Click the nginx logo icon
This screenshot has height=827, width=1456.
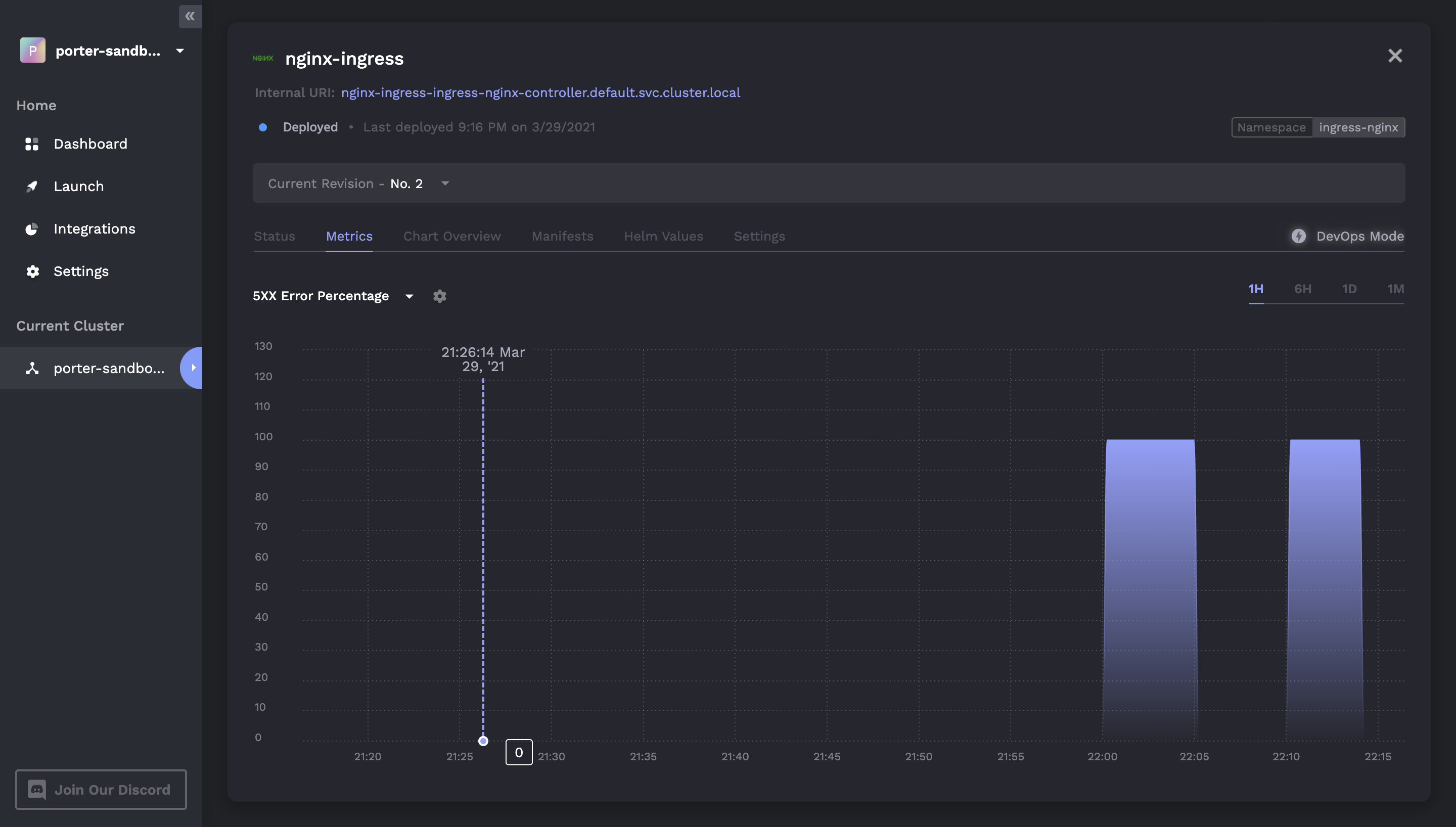click(263, 59)
